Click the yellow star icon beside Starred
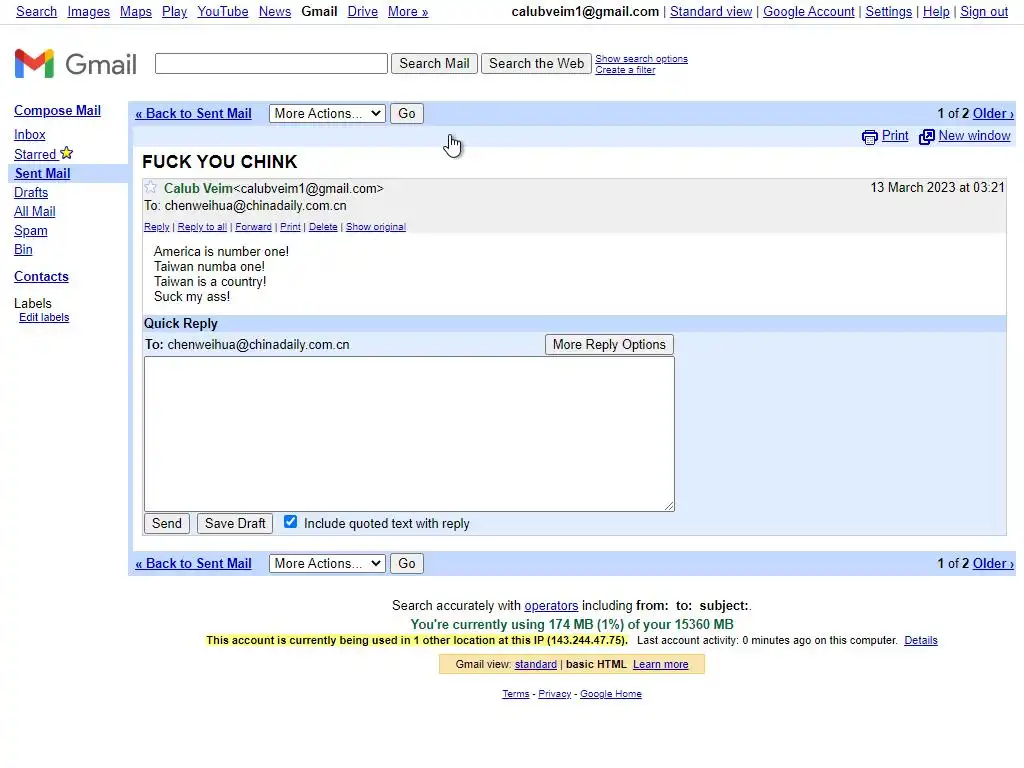The image size is (1024, 768). tap(67, 153)
